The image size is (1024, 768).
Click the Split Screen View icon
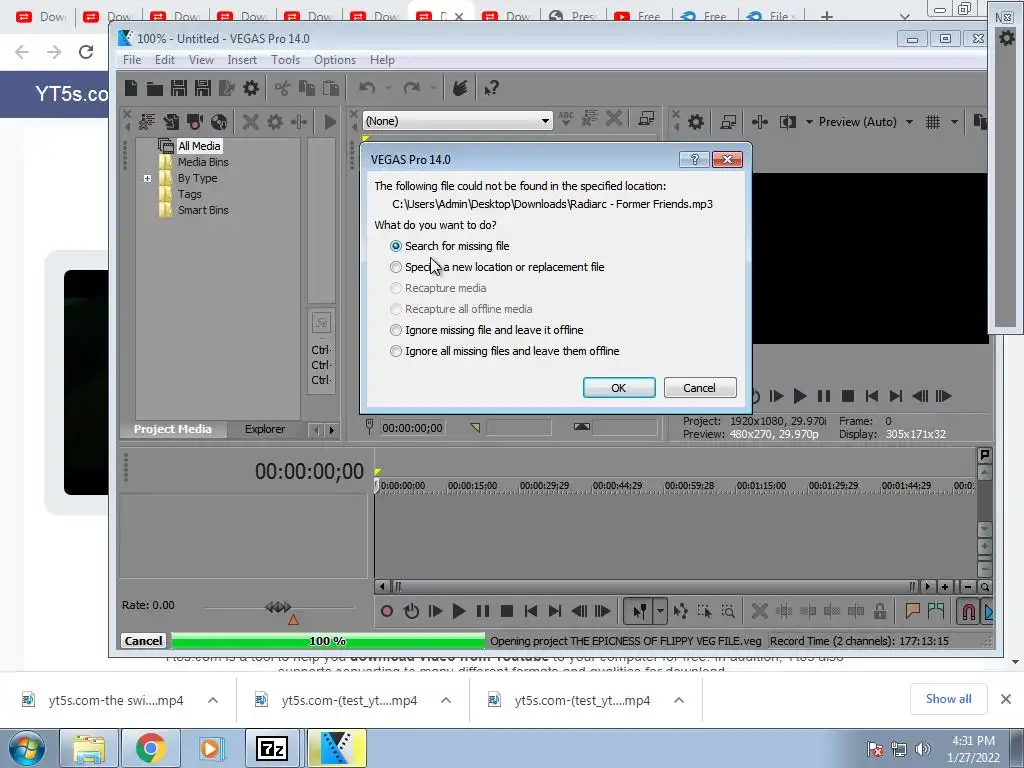point(788,122)
